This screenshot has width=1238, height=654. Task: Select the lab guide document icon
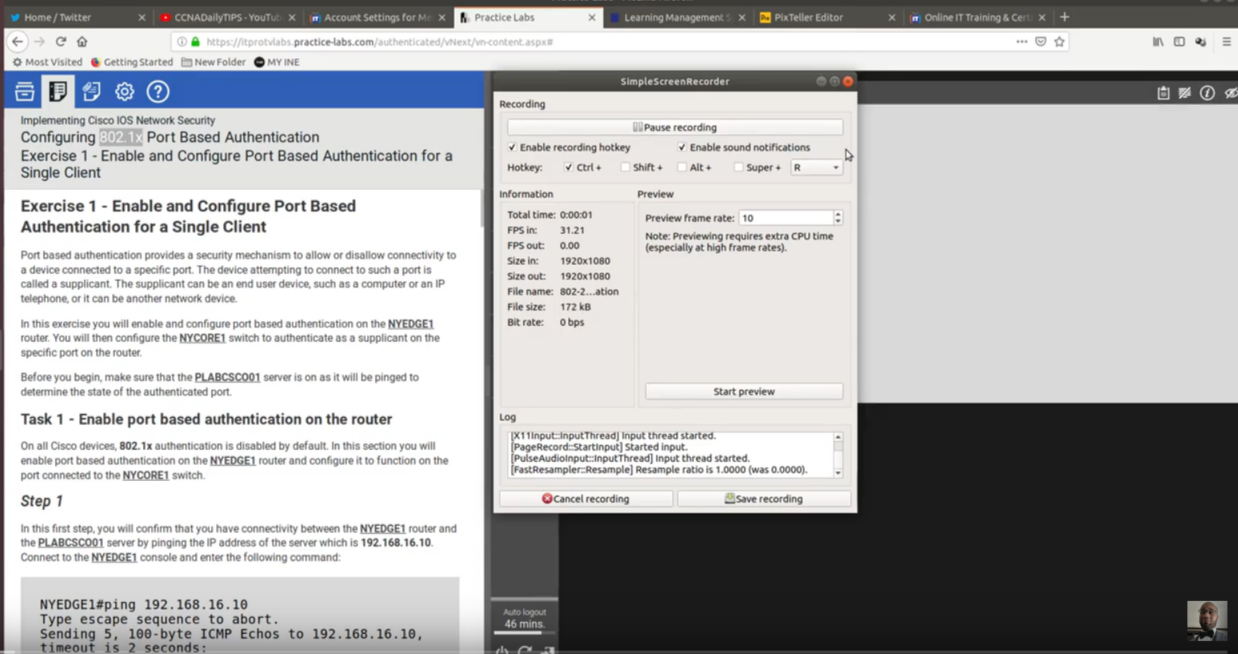[58, 91]
